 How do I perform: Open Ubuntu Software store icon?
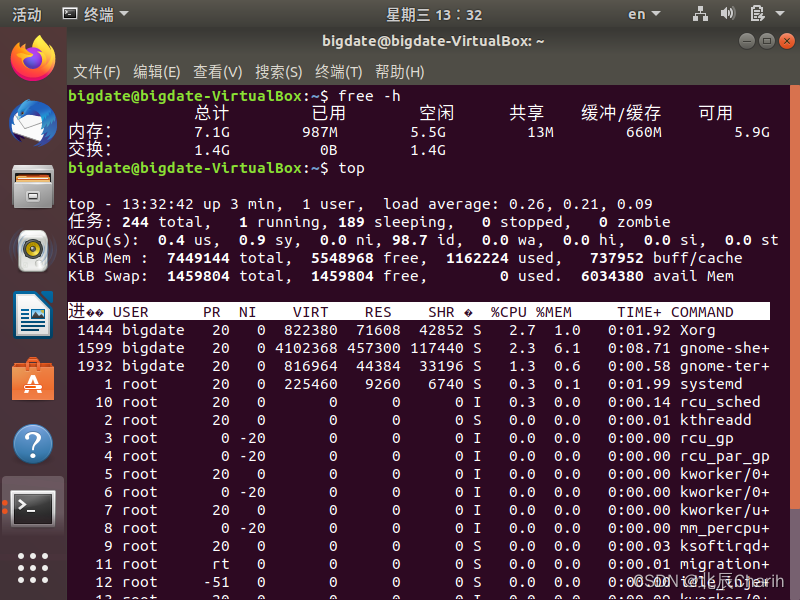coord(33,379)
